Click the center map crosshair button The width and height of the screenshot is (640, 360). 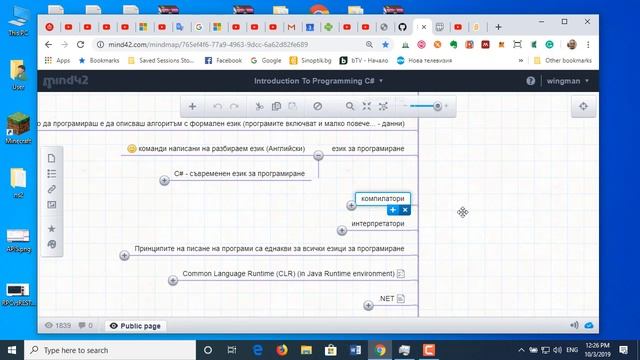[583, 107]
